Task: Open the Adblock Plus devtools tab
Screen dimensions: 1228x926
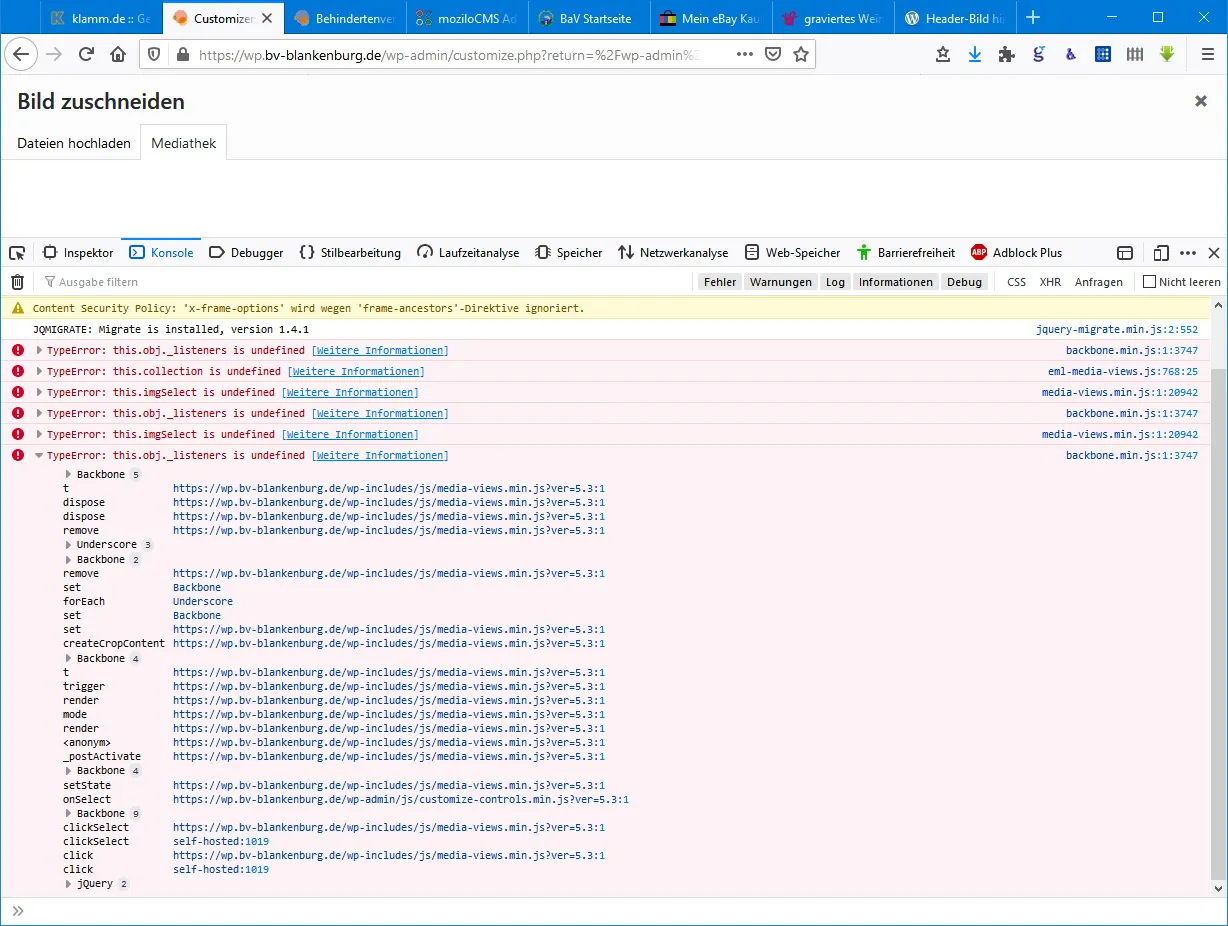Action: coord(1016,253)
